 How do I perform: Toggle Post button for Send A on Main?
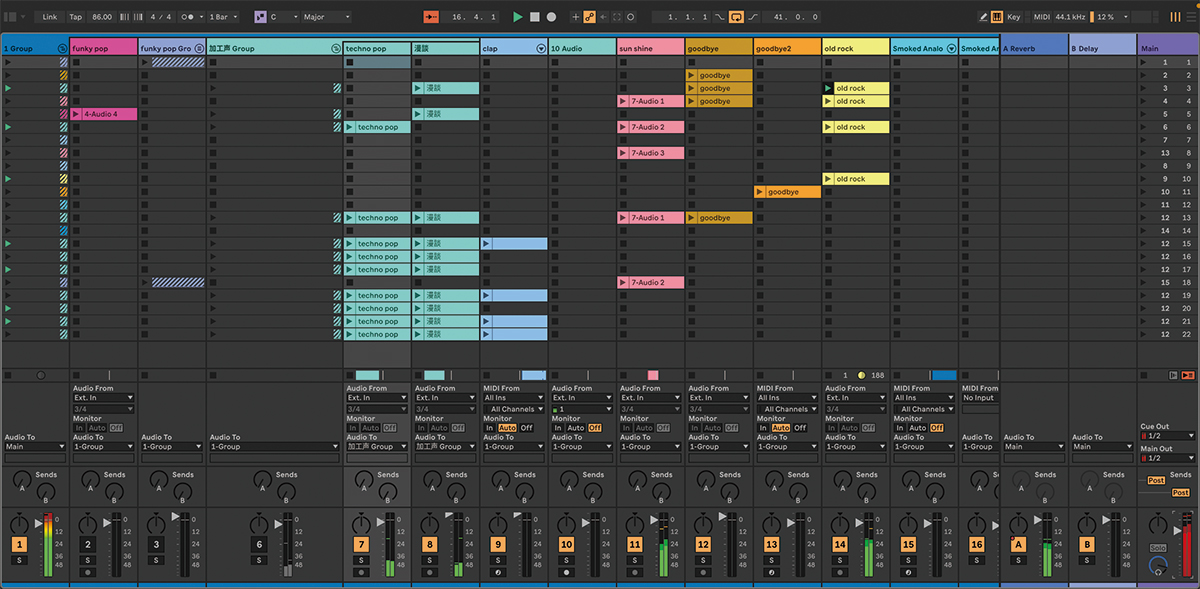tap(1156, 481)
